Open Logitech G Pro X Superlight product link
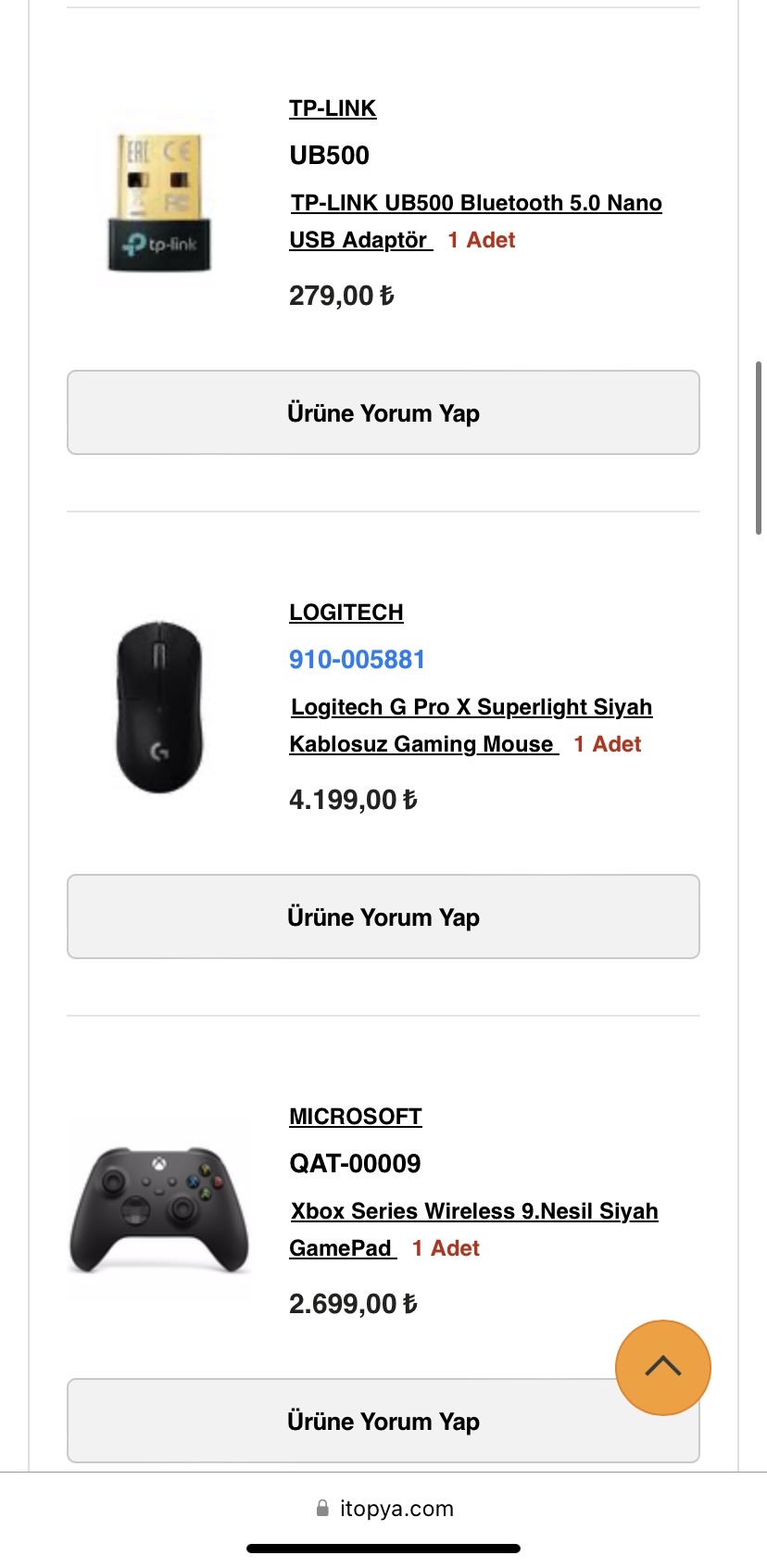 [472, 707]
